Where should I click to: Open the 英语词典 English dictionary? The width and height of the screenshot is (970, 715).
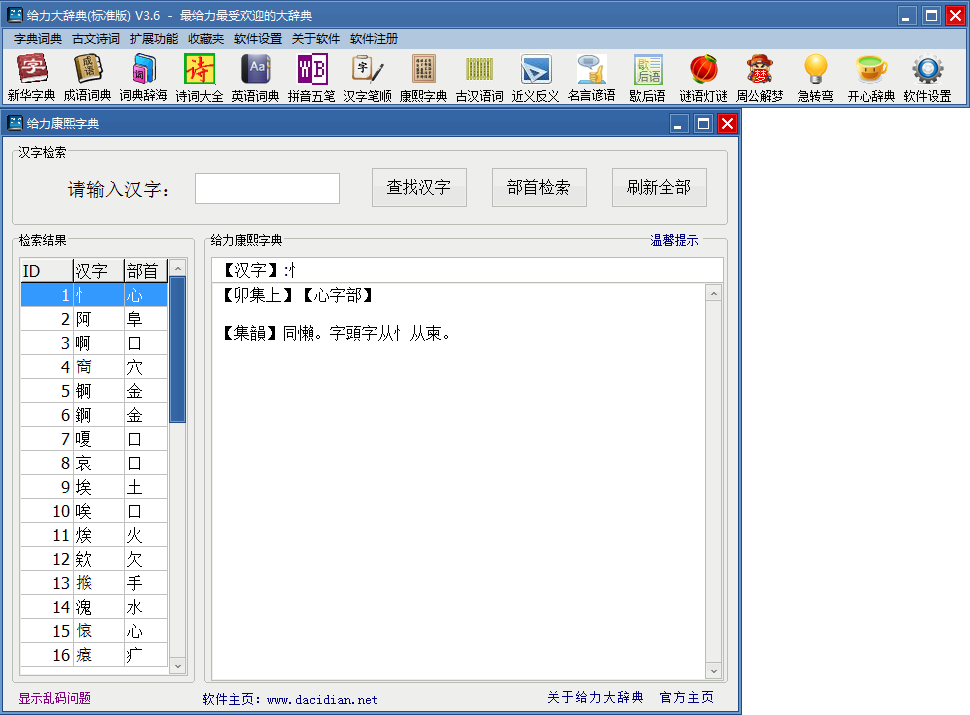[x=255, y=78]
